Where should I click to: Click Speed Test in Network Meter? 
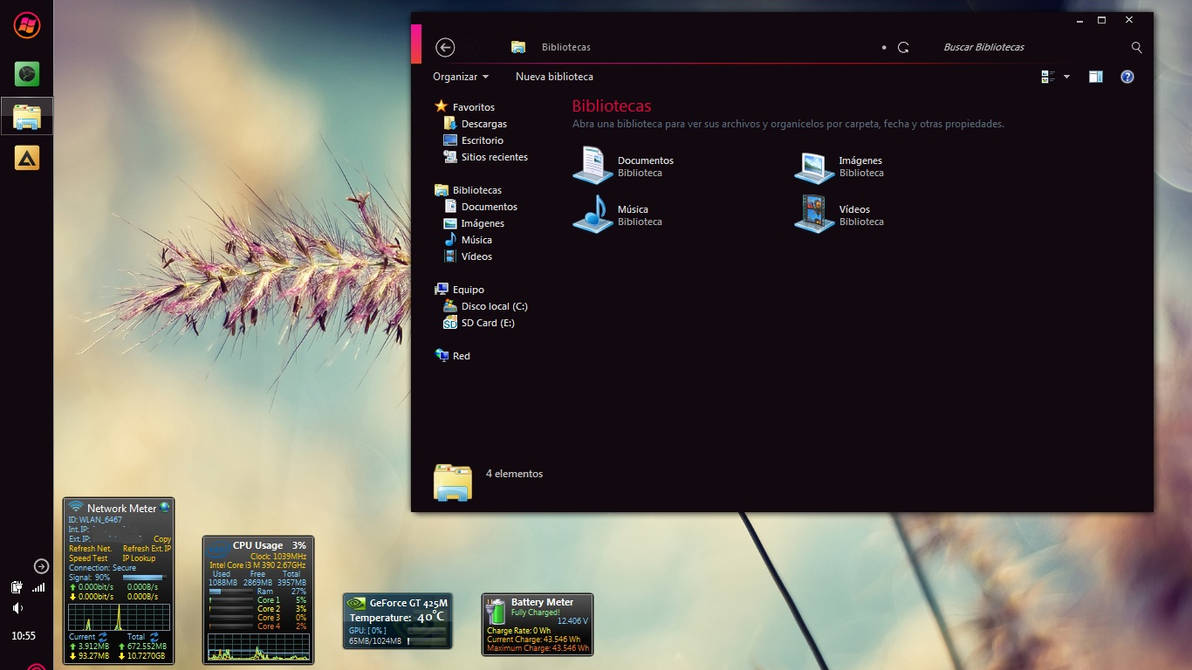87,558
